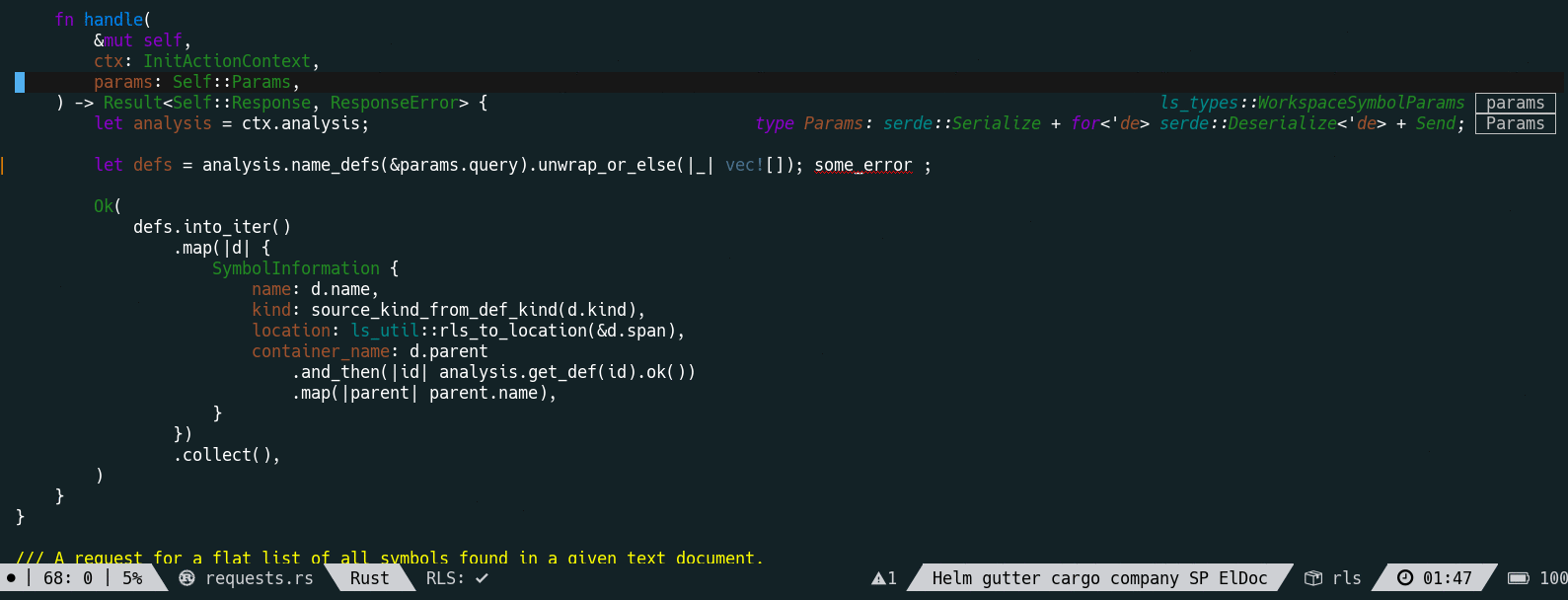
Task: Click the clock icon in mode line
Action: (x=1405, y=578)
